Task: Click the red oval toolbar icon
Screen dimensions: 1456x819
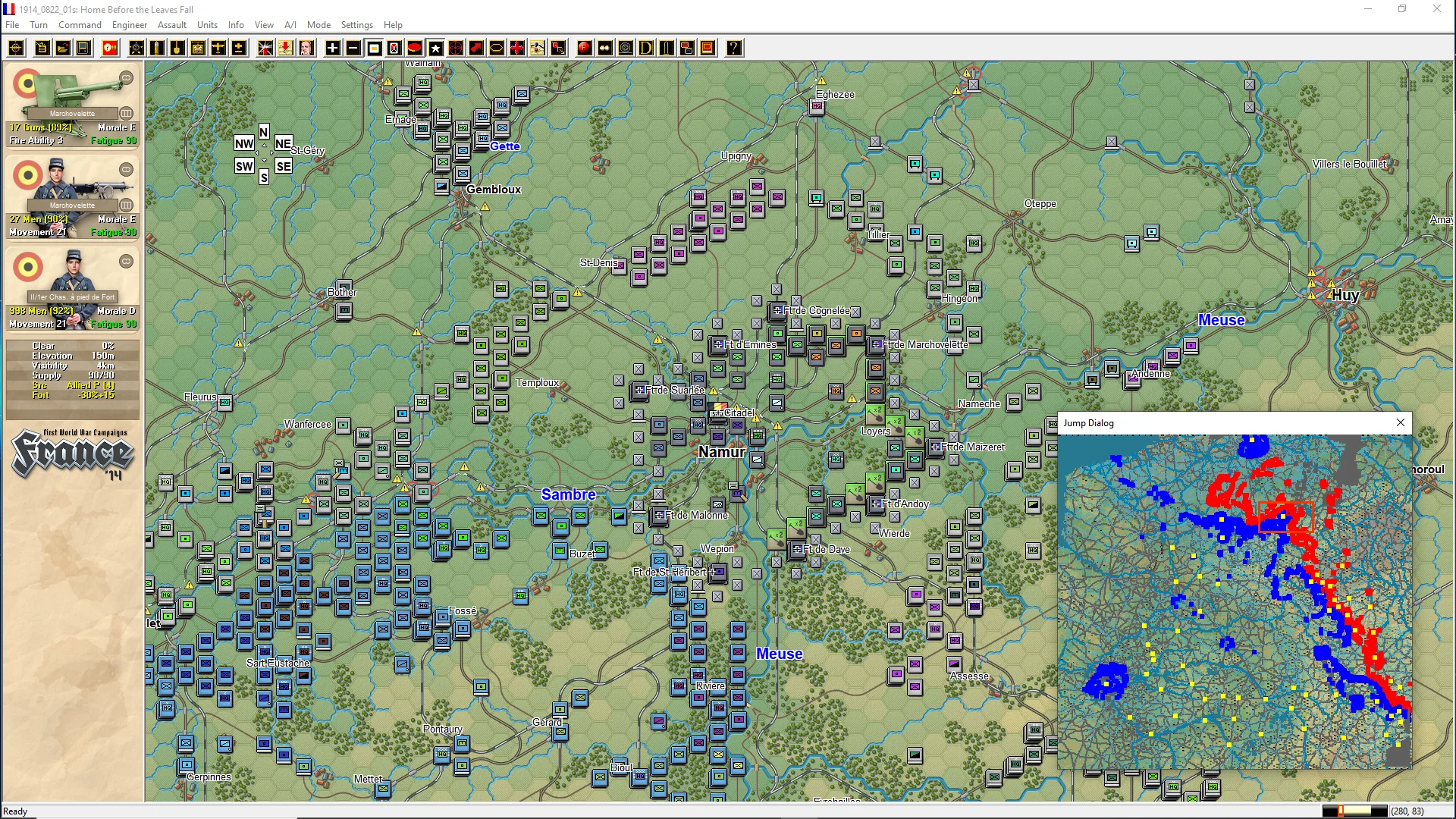Action: pyautogui.click(x=415, y=49)
